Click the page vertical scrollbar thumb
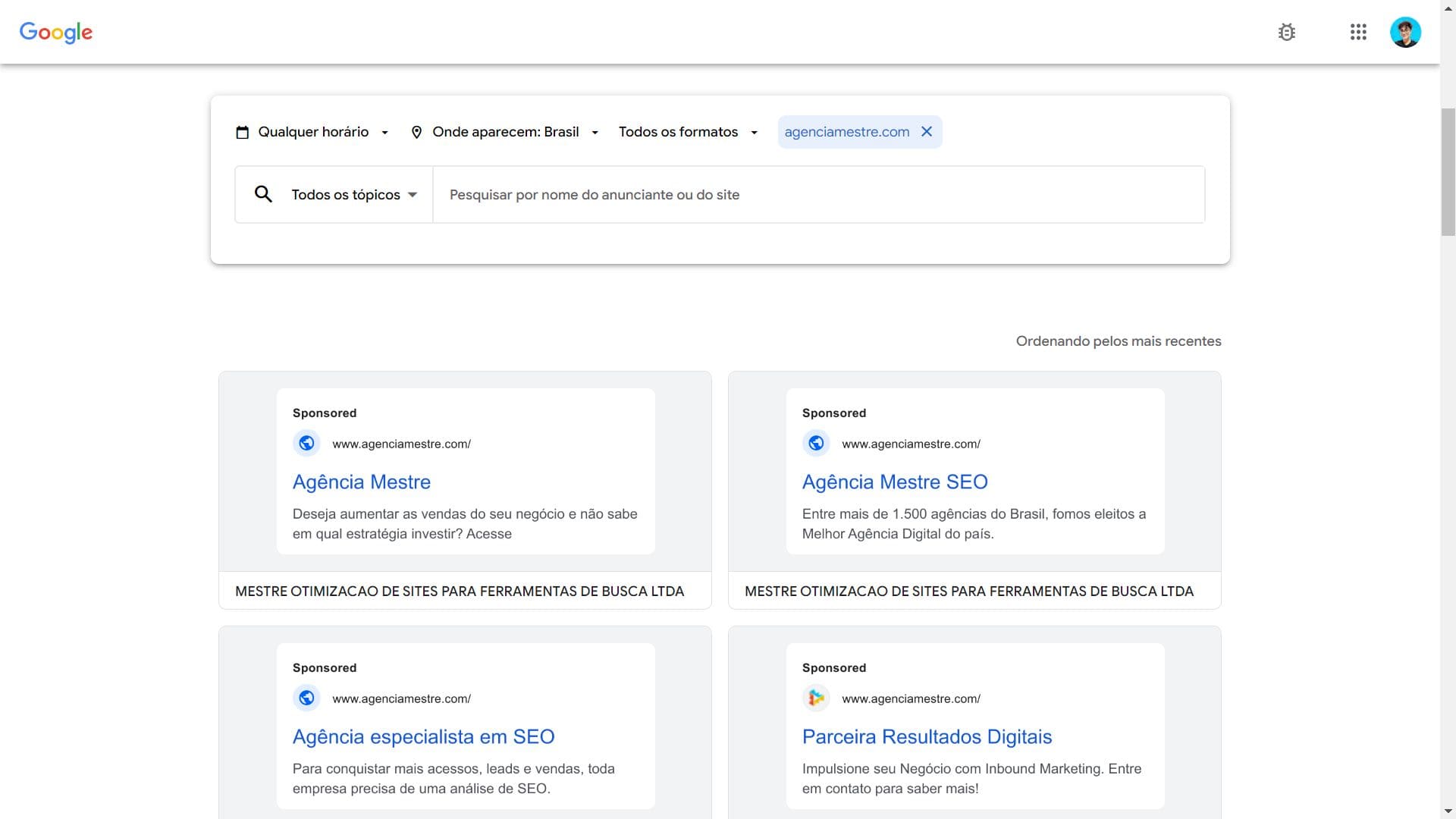Viewport: 1456px width, 819px height. pyautogui.click(x=1448, y=171)
